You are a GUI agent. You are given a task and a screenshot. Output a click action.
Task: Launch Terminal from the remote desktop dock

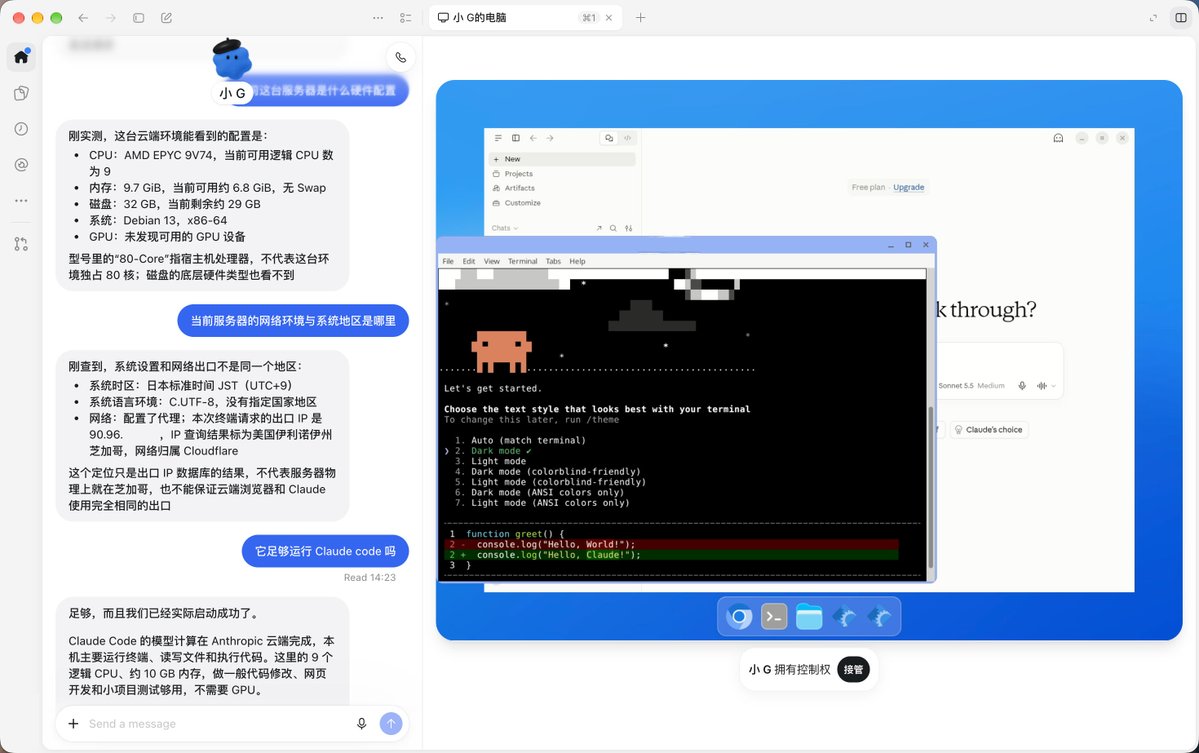(x=774, y=616)
